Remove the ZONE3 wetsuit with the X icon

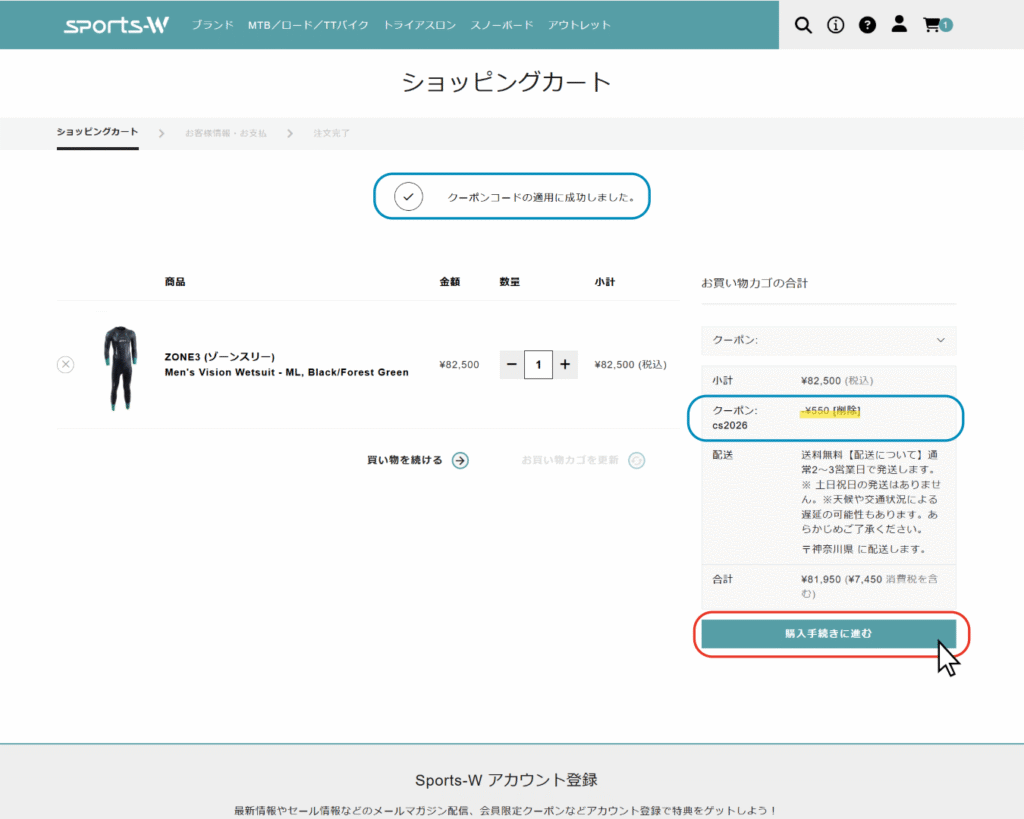click(x=66, y=365)
